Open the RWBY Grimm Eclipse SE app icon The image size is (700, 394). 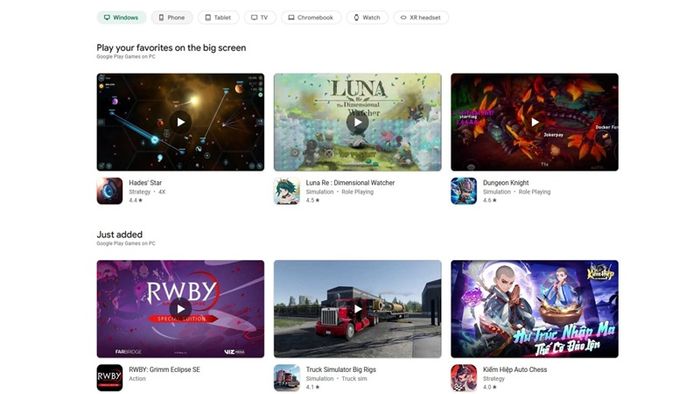tap(109, 377)
